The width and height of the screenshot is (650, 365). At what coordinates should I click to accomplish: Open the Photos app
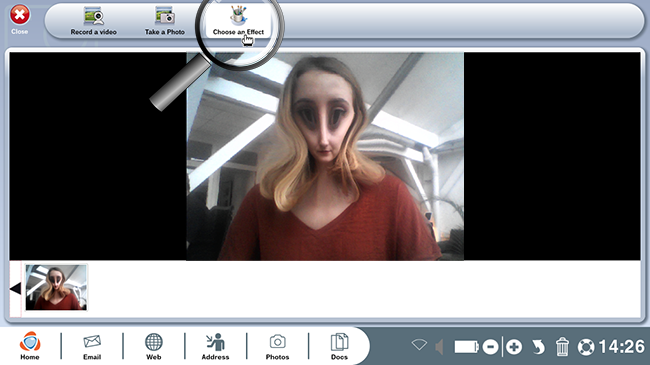(277, 347)
